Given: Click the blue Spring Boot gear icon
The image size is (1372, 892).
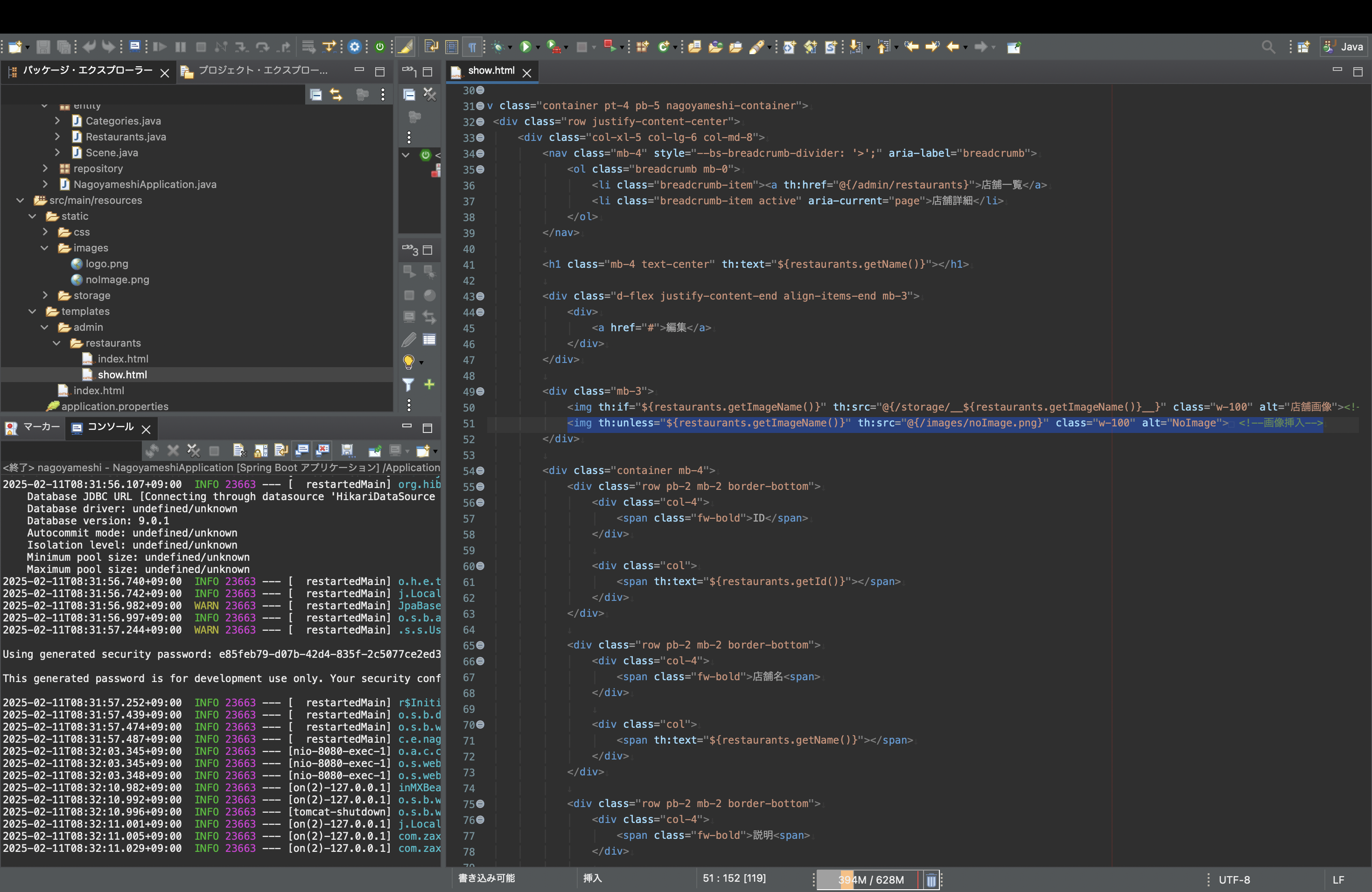Looking at the screenshot, I should pos(355,47).
